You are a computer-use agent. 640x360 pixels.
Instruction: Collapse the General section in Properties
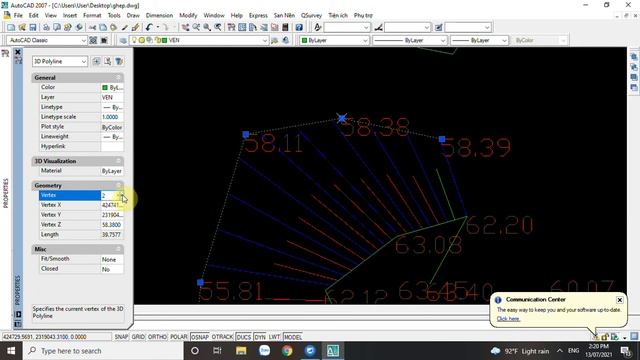pyautogui.click(x=118, y=78)
